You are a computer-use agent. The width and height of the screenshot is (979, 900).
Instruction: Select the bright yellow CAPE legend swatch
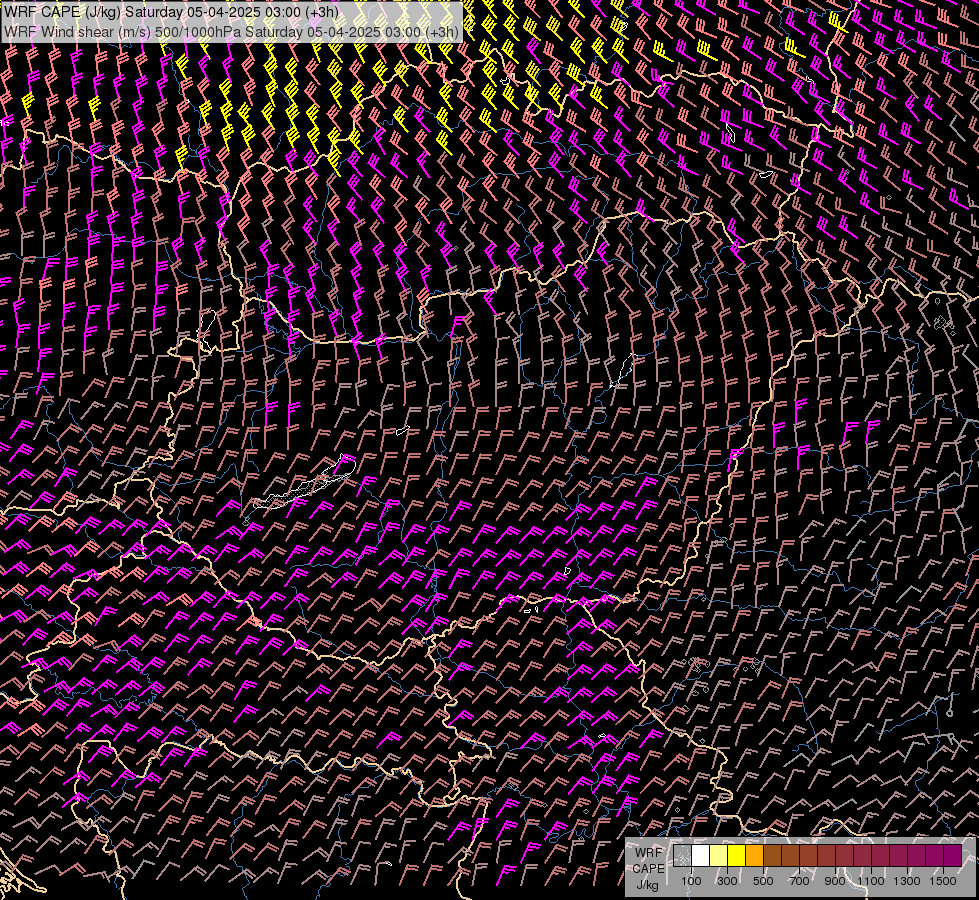click(737, 856)
